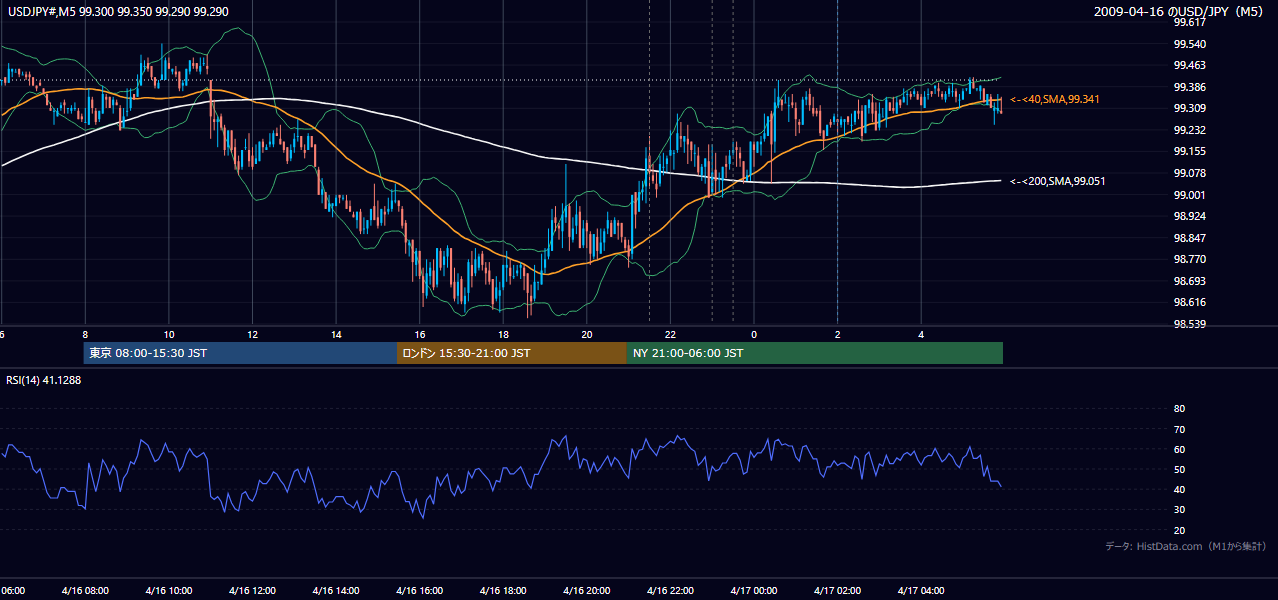Screen dimensions: 1278x600
Task: Click the 4/16 22:00 time axis label
Action: click(x=671, y=591)
